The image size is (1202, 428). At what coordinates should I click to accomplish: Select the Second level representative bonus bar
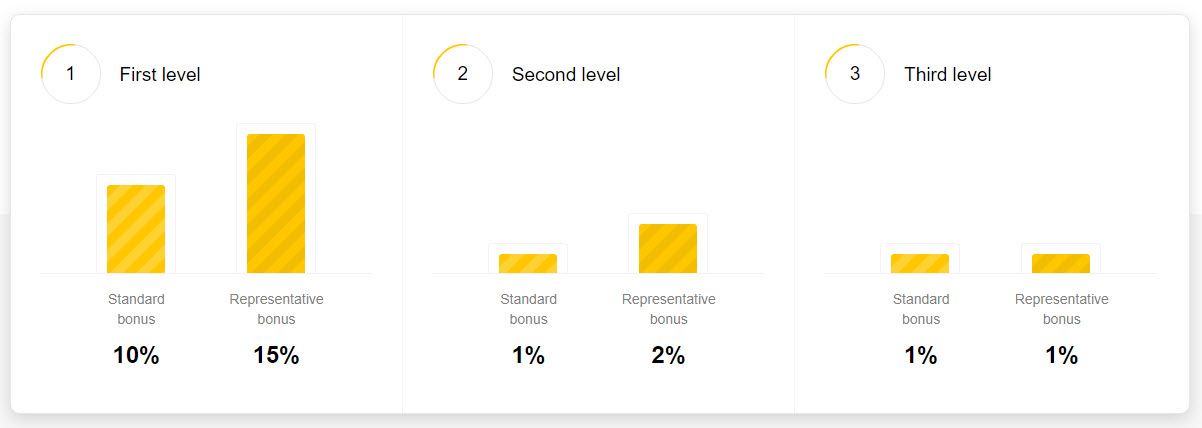(x=668, y=248)
